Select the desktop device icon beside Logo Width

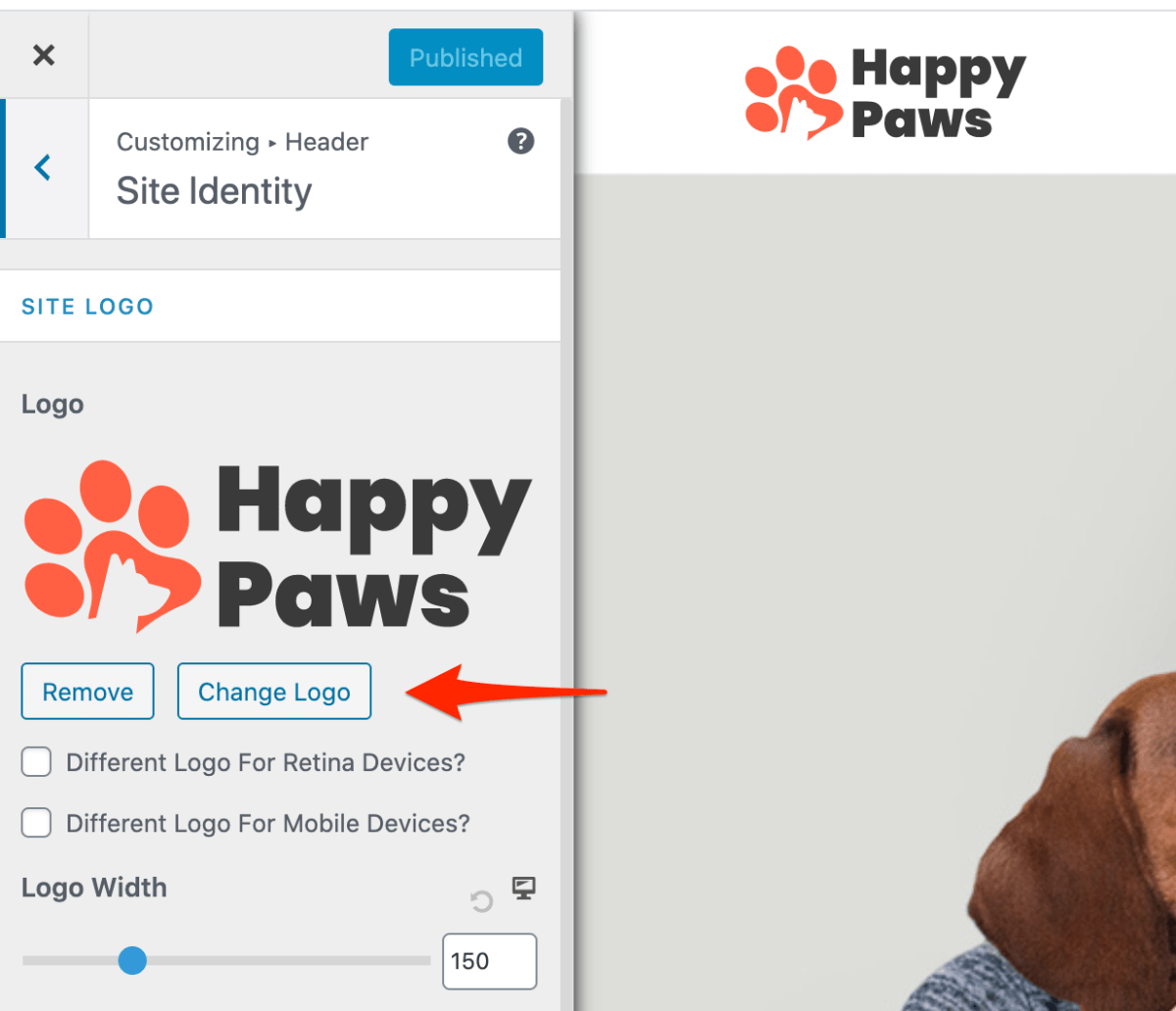pyautogui.click(x=524, y=888)
